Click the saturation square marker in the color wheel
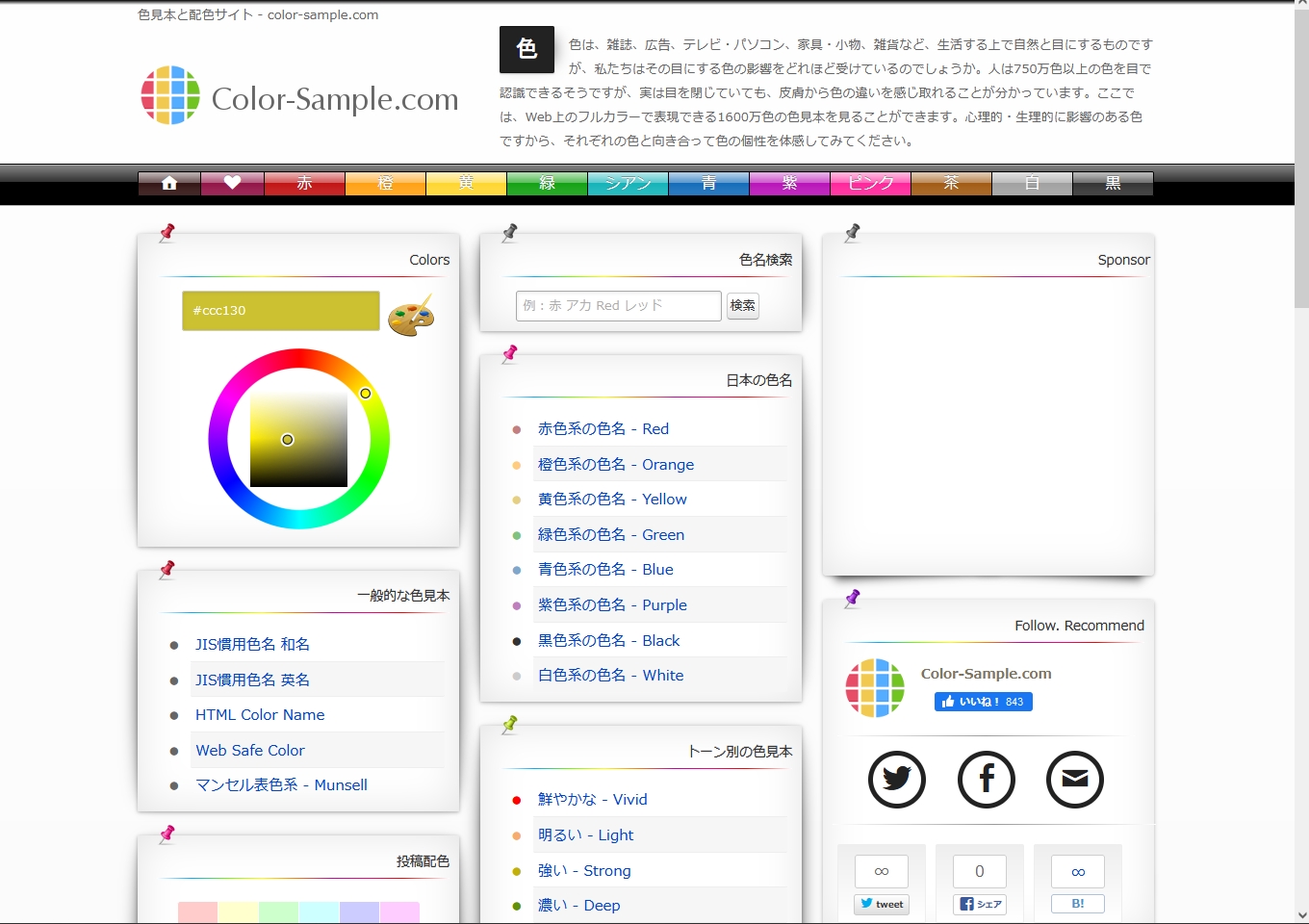1309x924 pixels. (x=287, y=439)
